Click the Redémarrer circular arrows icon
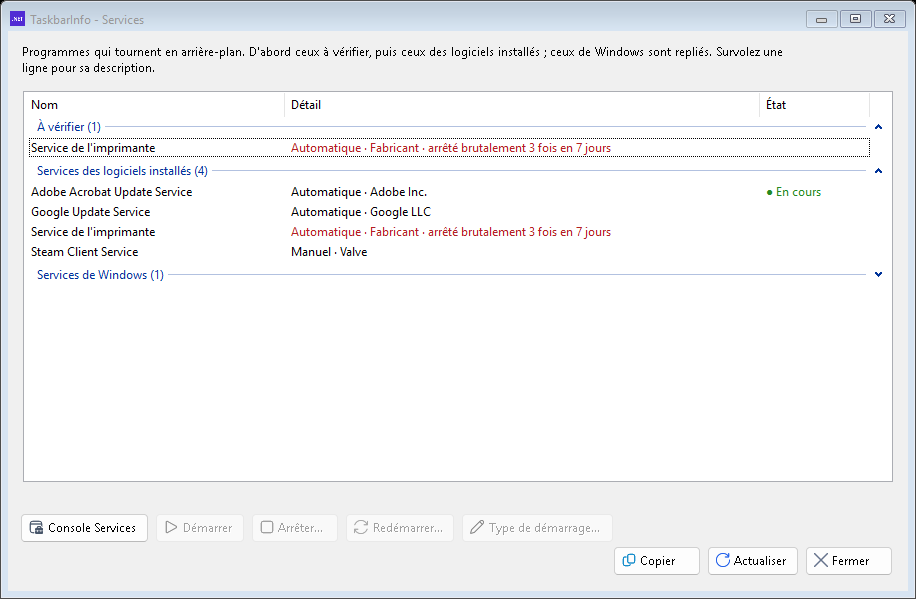 (361, 528)
